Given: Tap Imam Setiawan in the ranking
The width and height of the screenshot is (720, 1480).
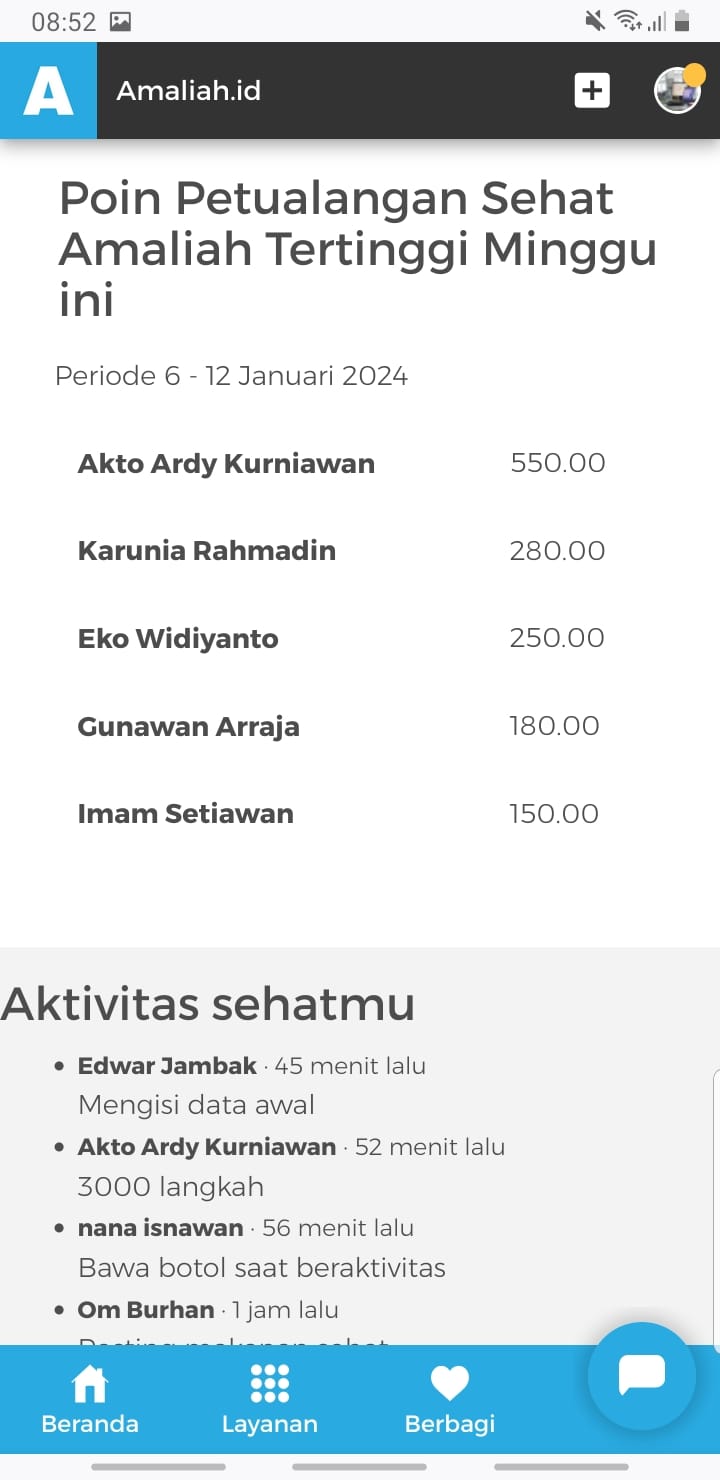Looking at the screenshot, I should pyautogui.click(x=186, y=814).
